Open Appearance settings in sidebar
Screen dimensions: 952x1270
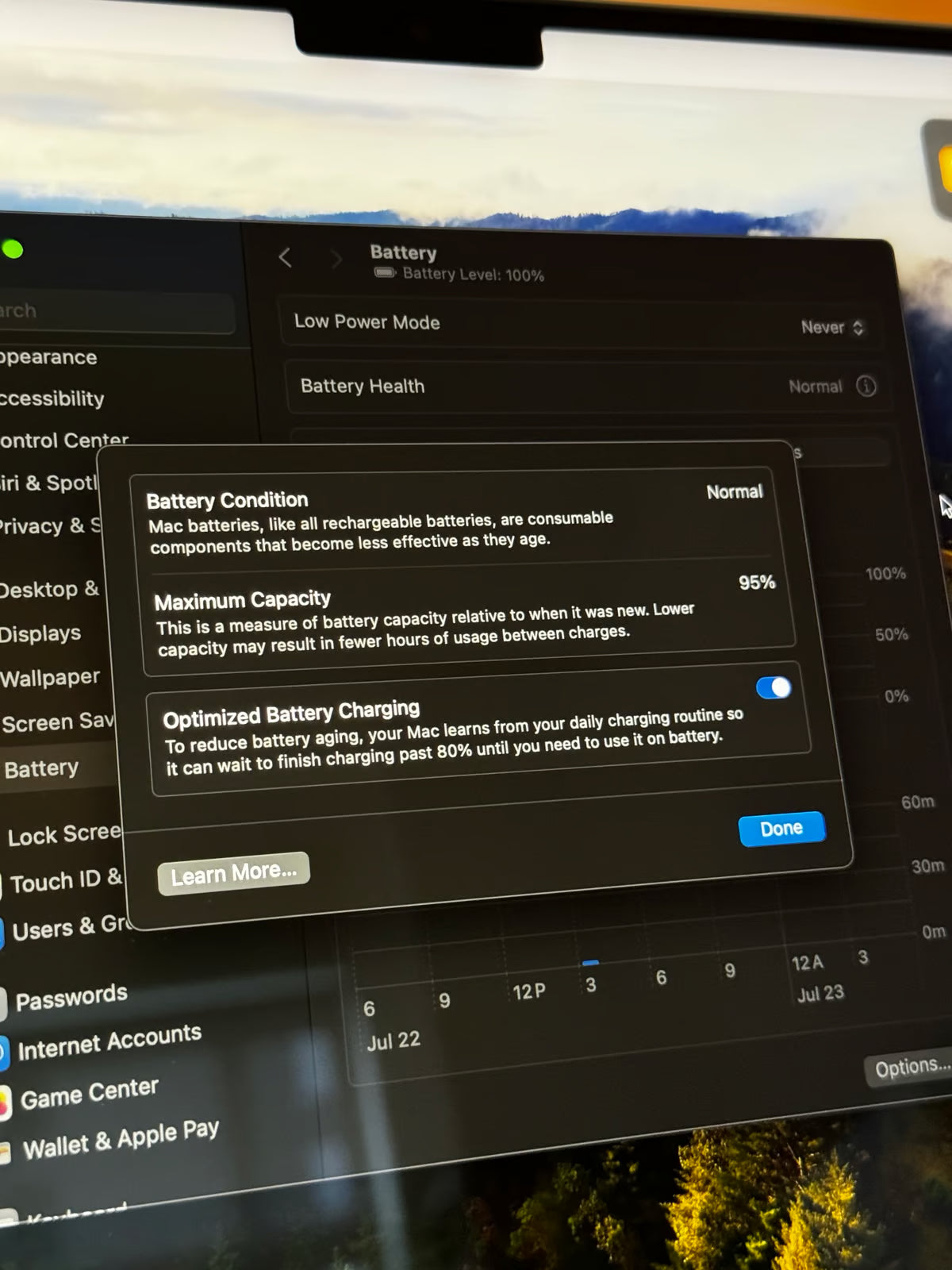[x=48, y=357]
